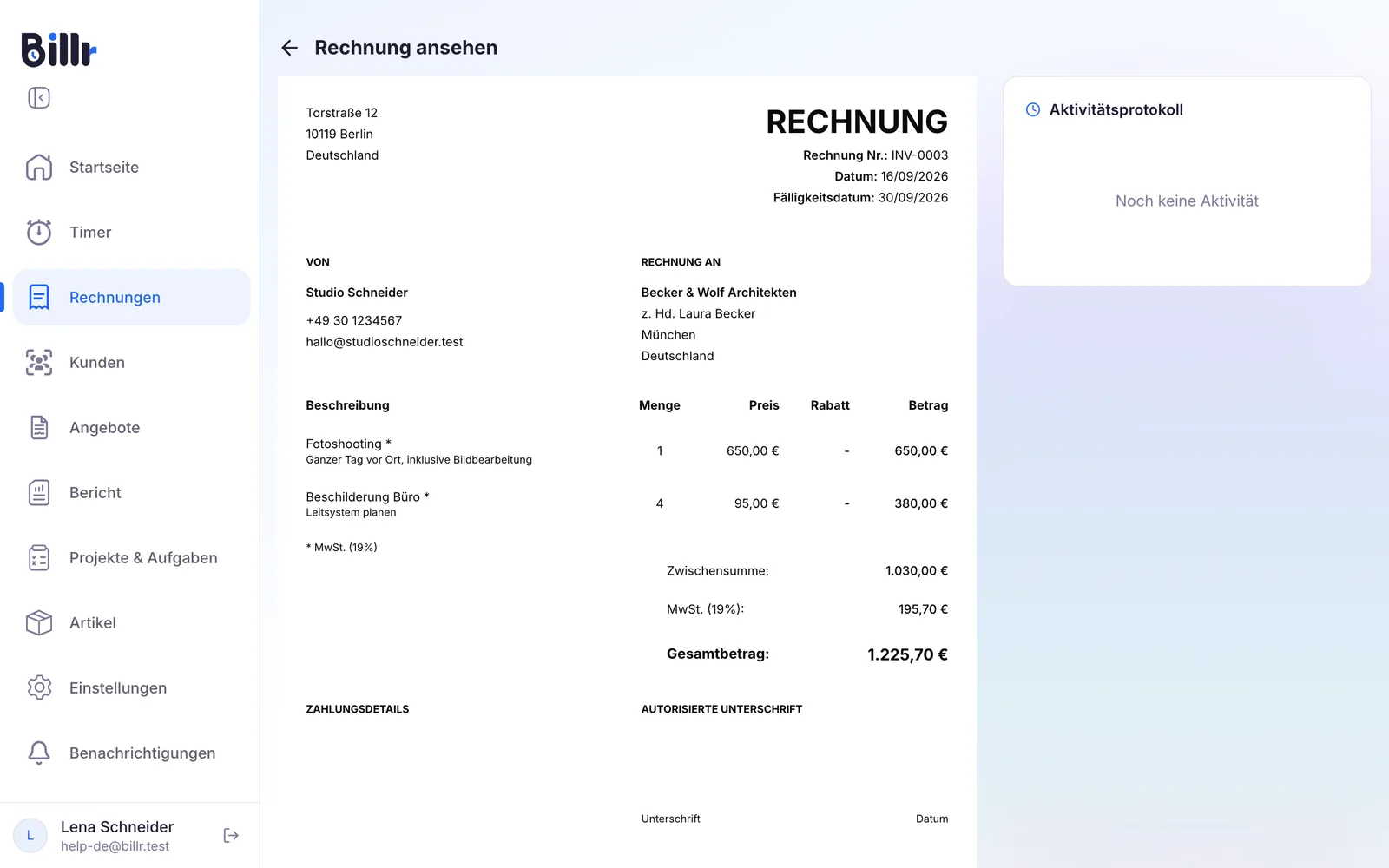Select the Rechnungen sidebar entry
1389x868 pixels.
(x=132, y=298)
